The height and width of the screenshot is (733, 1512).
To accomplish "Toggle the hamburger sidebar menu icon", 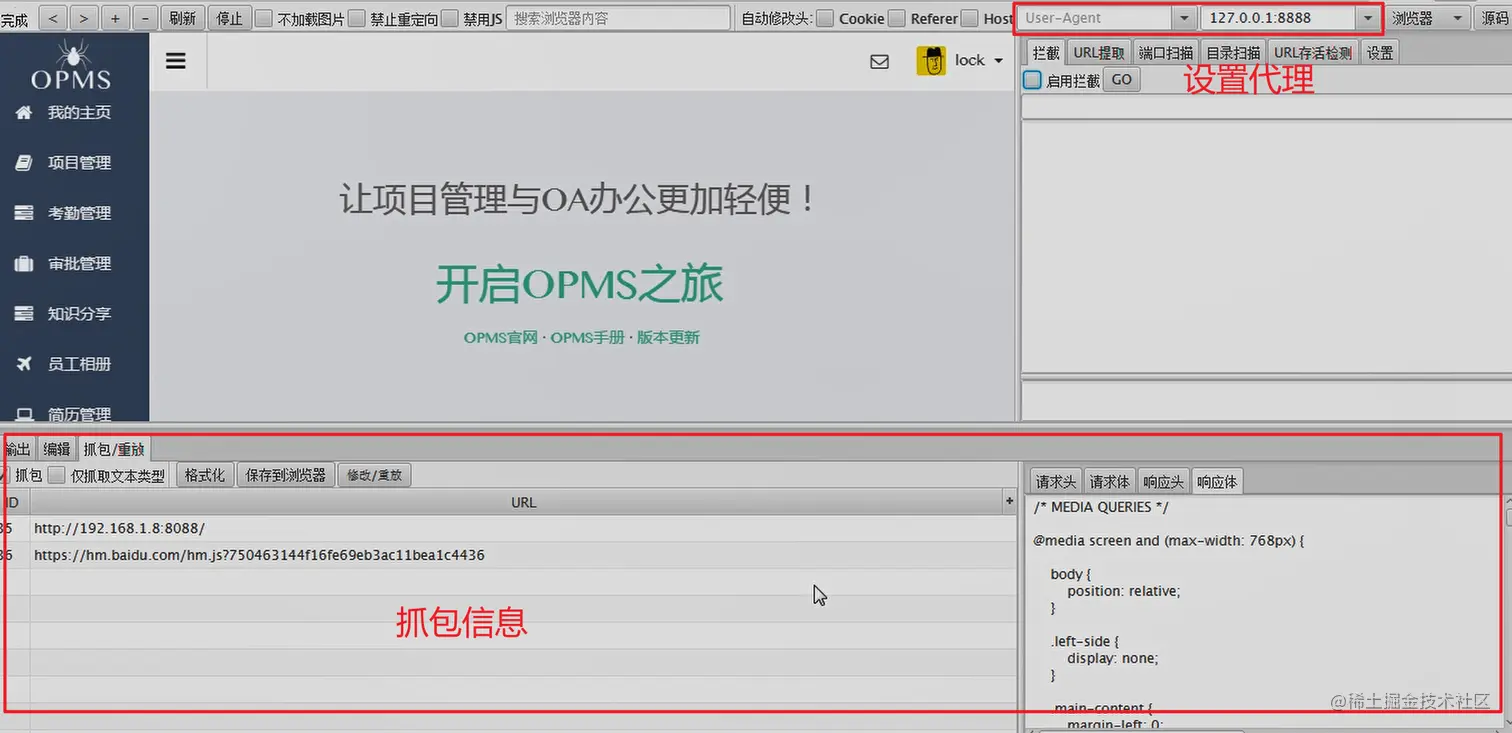I will point(176,61).
